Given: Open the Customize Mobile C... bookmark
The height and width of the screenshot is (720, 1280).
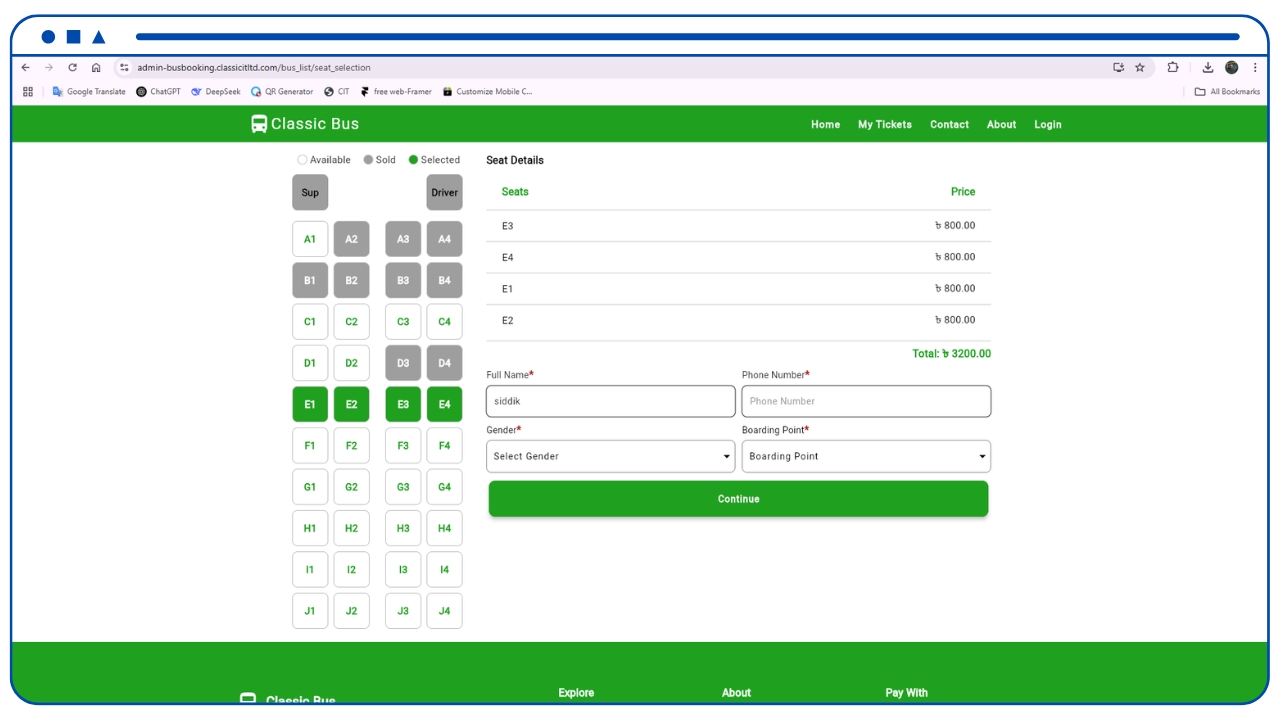Looking at the screenshot, I should [x=487, y=92].
